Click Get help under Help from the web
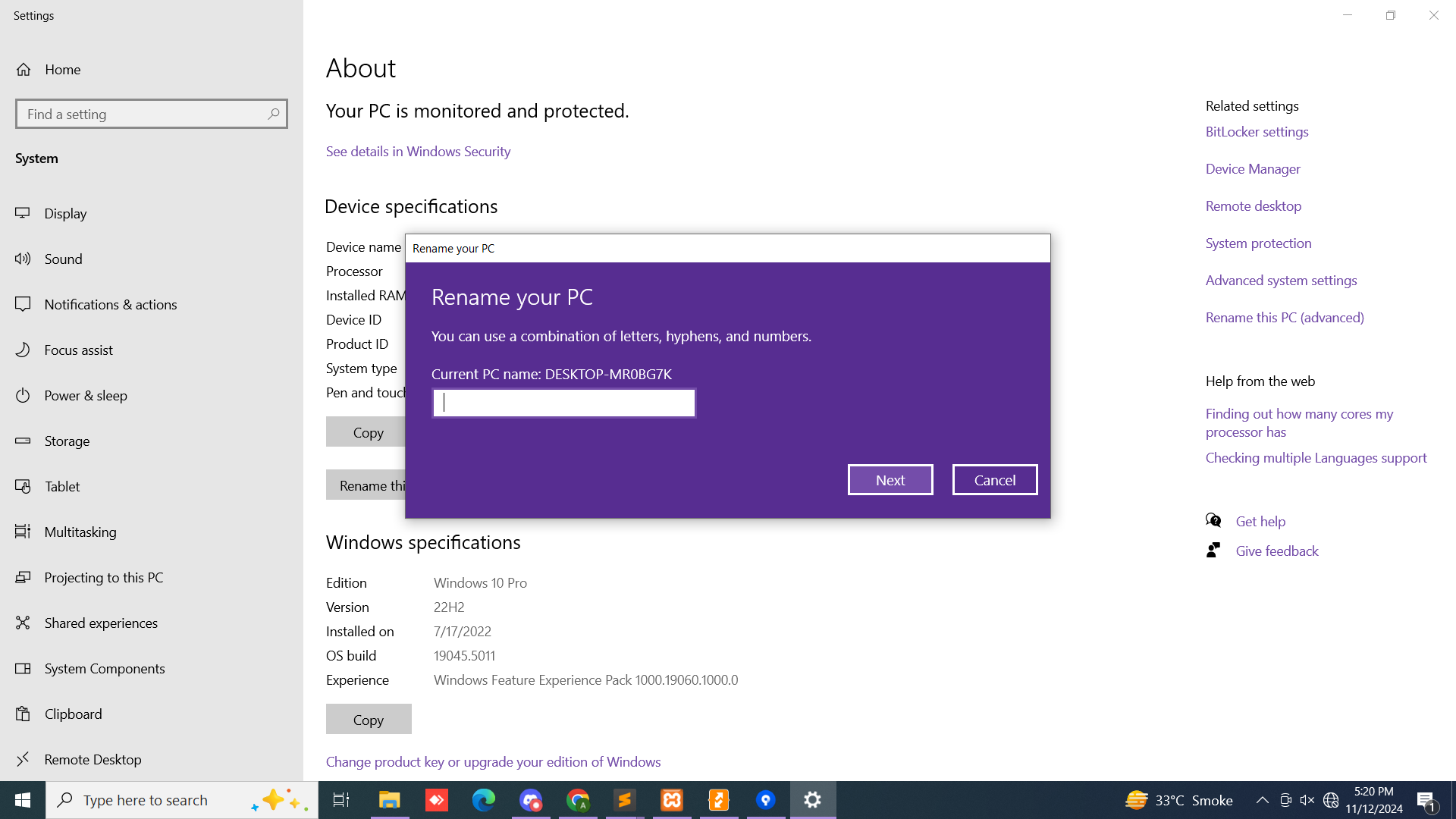The width and height of the screenshot is (1456, 819). 1260,521
